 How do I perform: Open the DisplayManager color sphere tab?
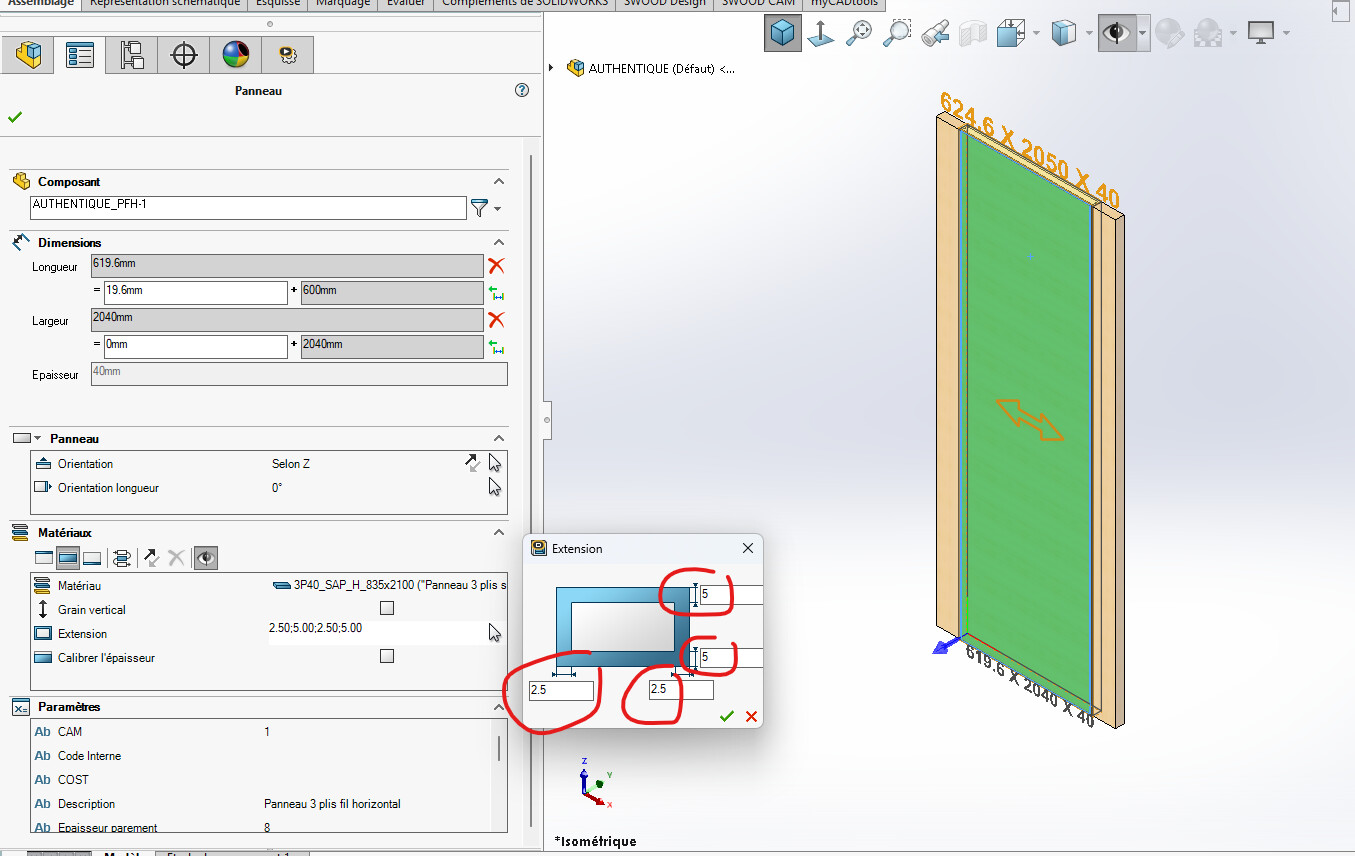click(x=236, y=55)
